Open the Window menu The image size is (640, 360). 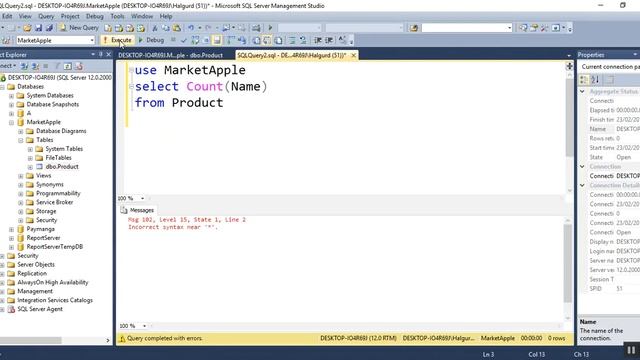pyautogui.click(x=142, y=16)
